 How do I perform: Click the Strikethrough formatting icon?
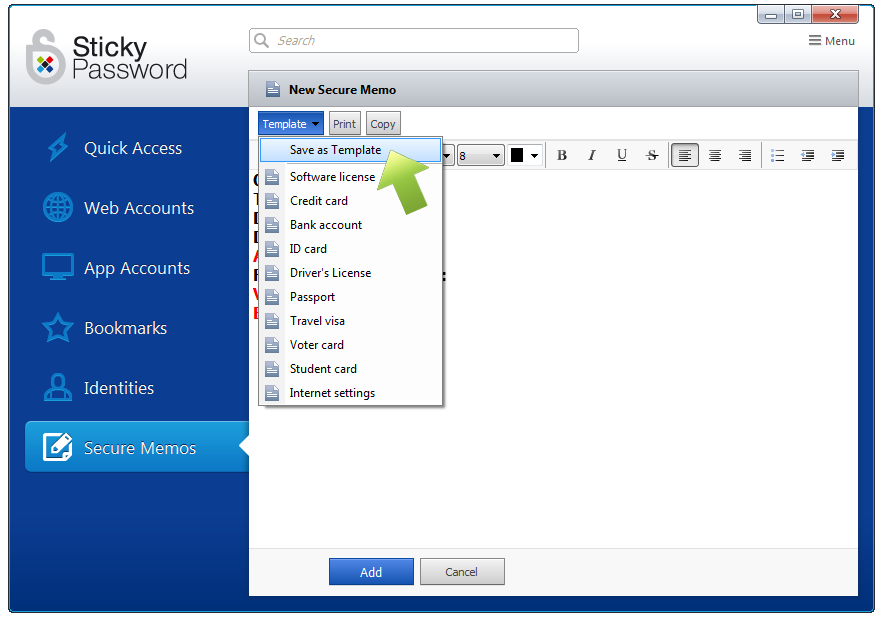(652, 156)
